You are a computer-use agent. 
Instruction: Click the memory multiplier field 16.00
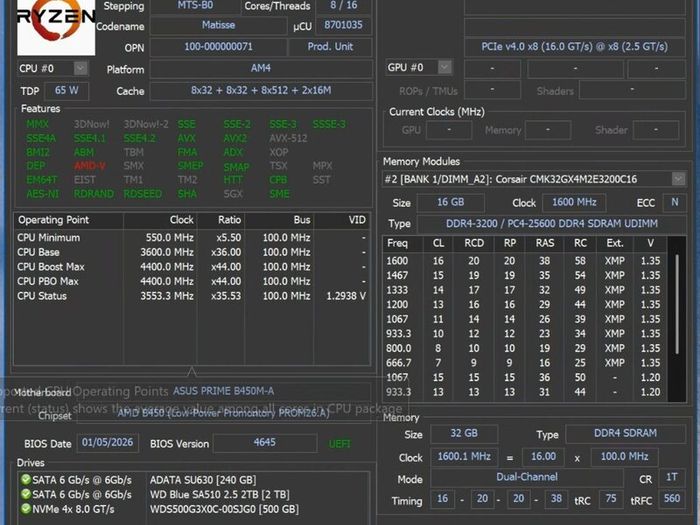(x=543, y=457)
